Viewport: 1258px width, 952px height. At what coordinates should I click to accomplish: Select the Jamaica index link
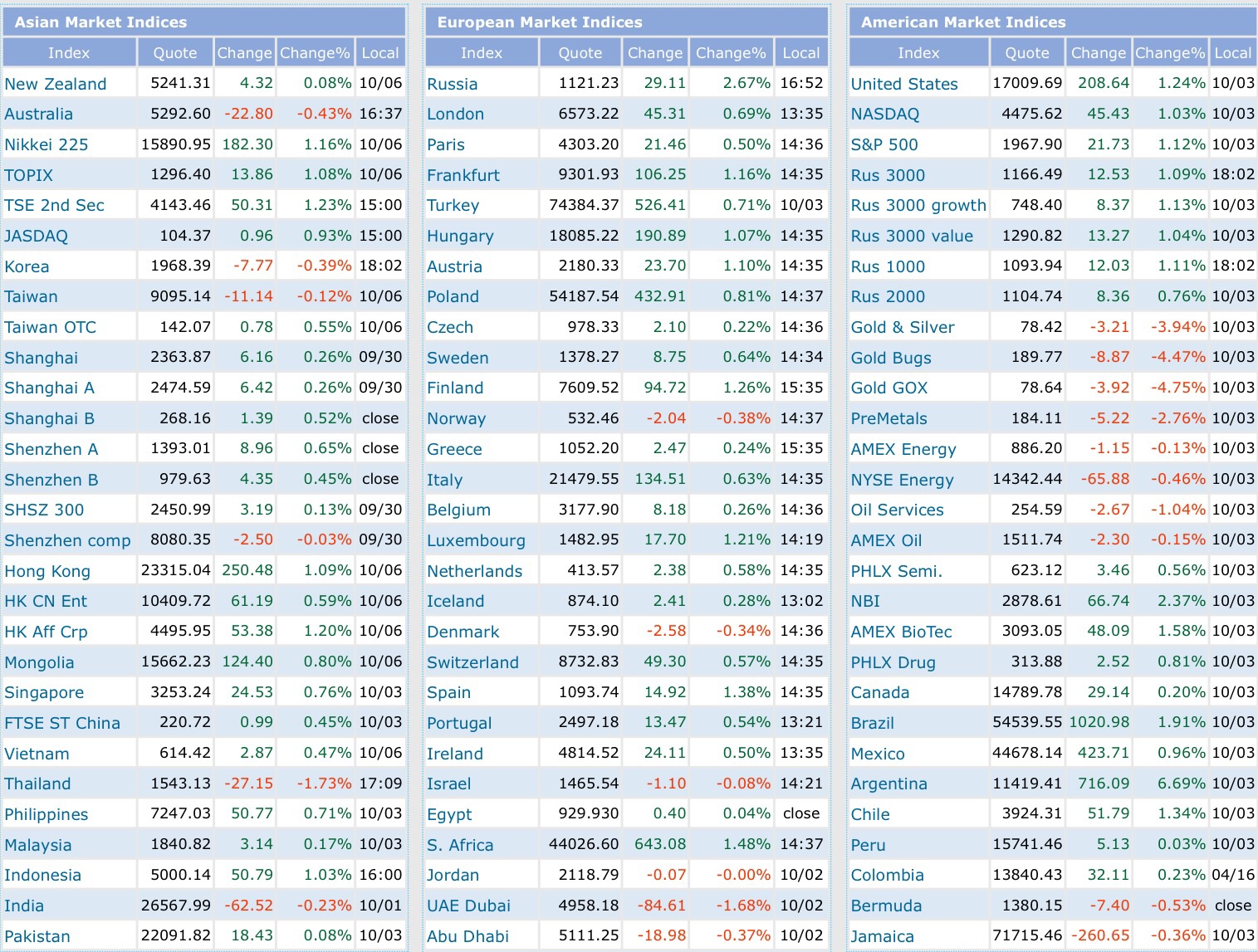(x=883, y=936)
